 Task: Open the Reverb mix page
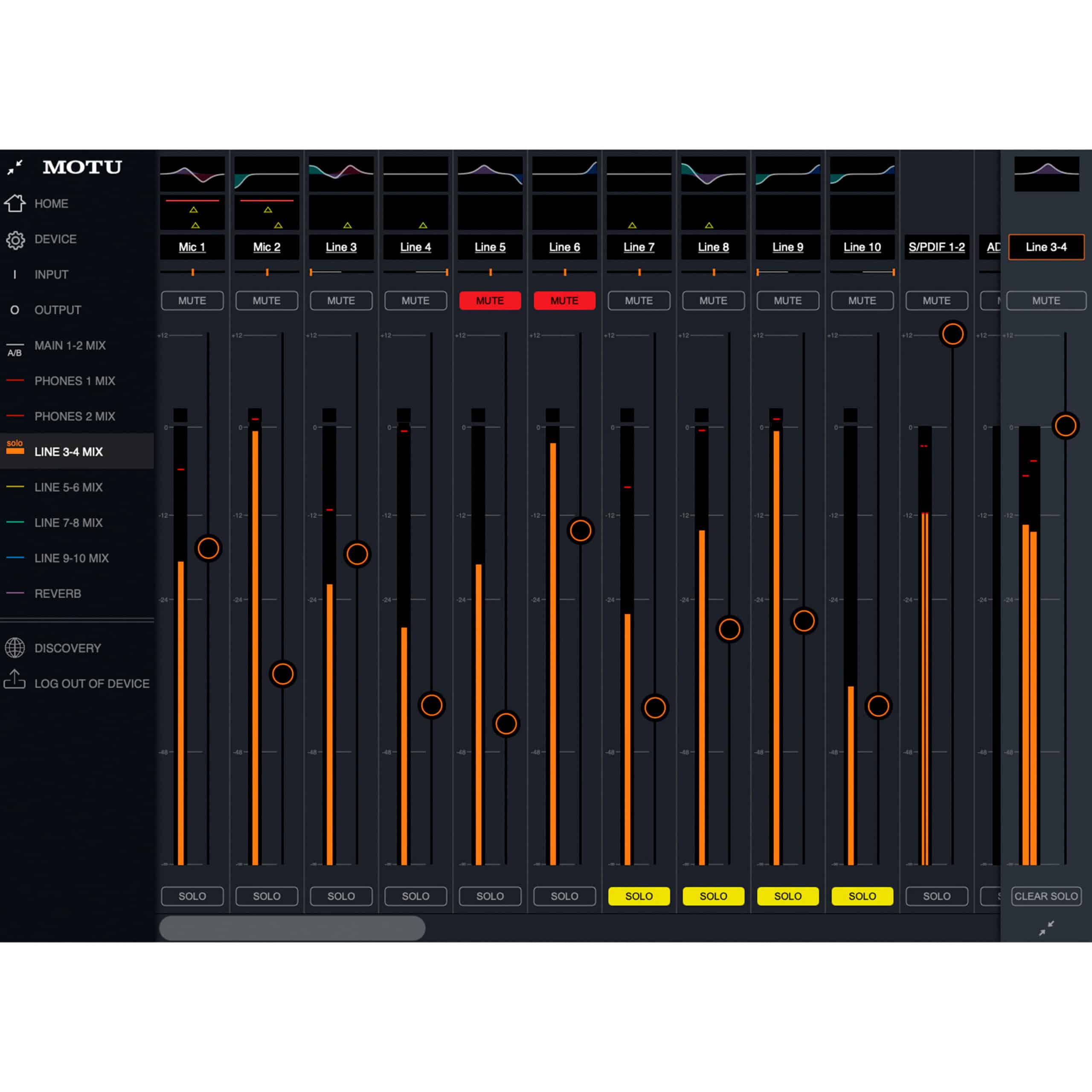(58, 593)
